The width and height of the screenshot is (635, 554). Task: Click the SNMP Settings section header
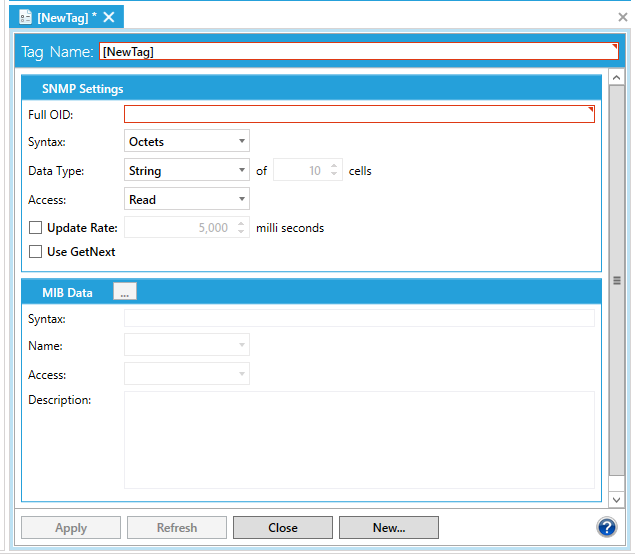[83, 89]
